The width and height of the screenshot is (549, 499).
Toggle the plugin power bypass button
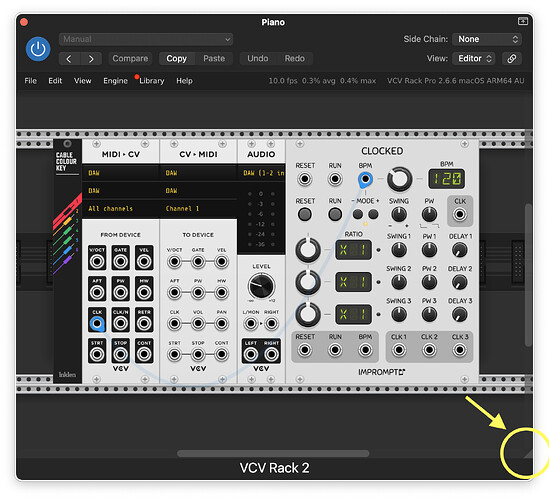(x=38, y=49)
